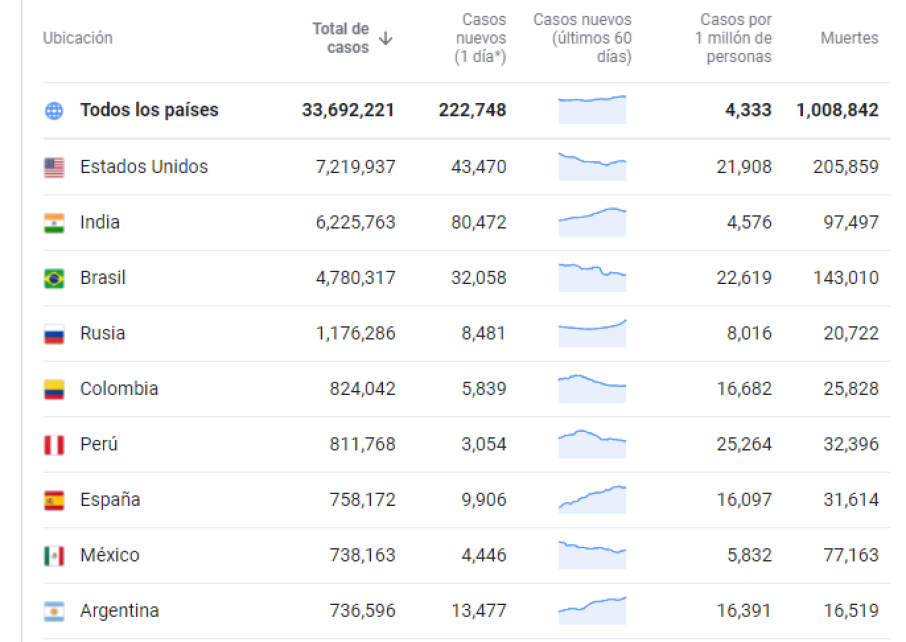Click the Colombia flag icon

pos(54,389)
